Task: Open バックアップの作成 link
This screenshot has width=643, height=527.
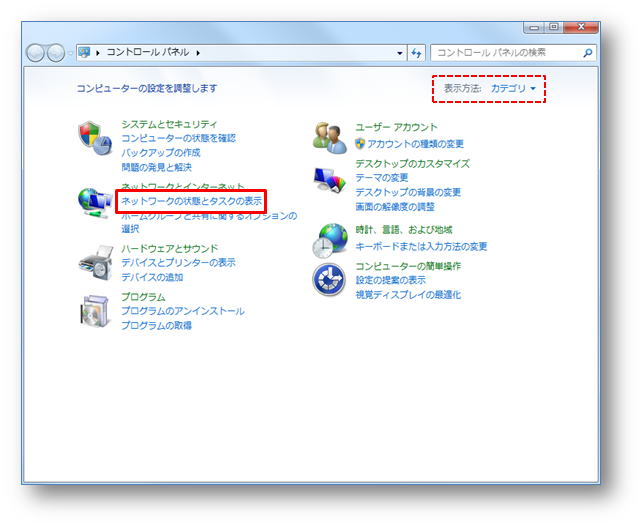Action: pos(161,153)
